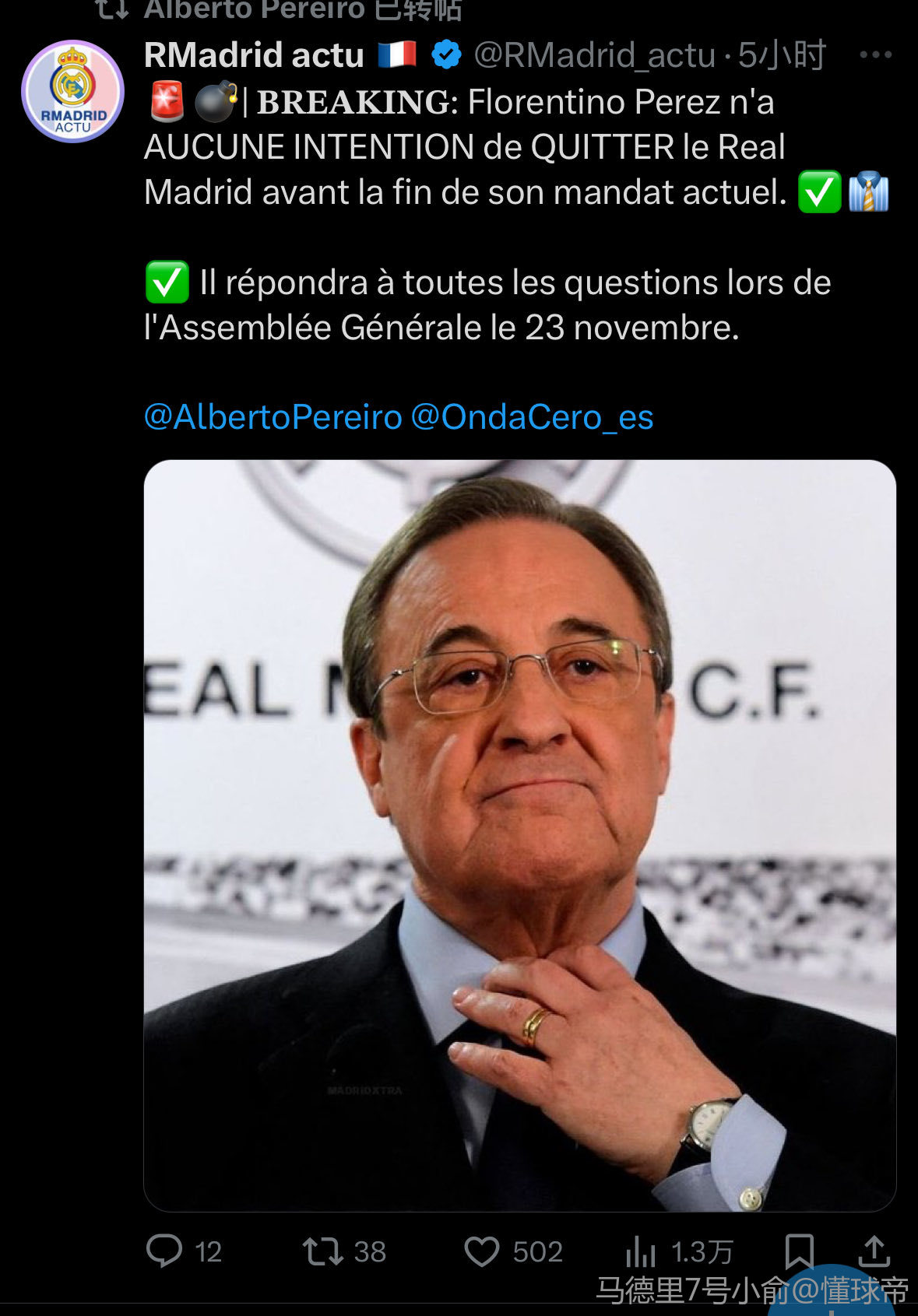This screenshot has width=918, height=1316.
Task: Open the @OndaCero_es mention link
Action: tap(532, 417)
